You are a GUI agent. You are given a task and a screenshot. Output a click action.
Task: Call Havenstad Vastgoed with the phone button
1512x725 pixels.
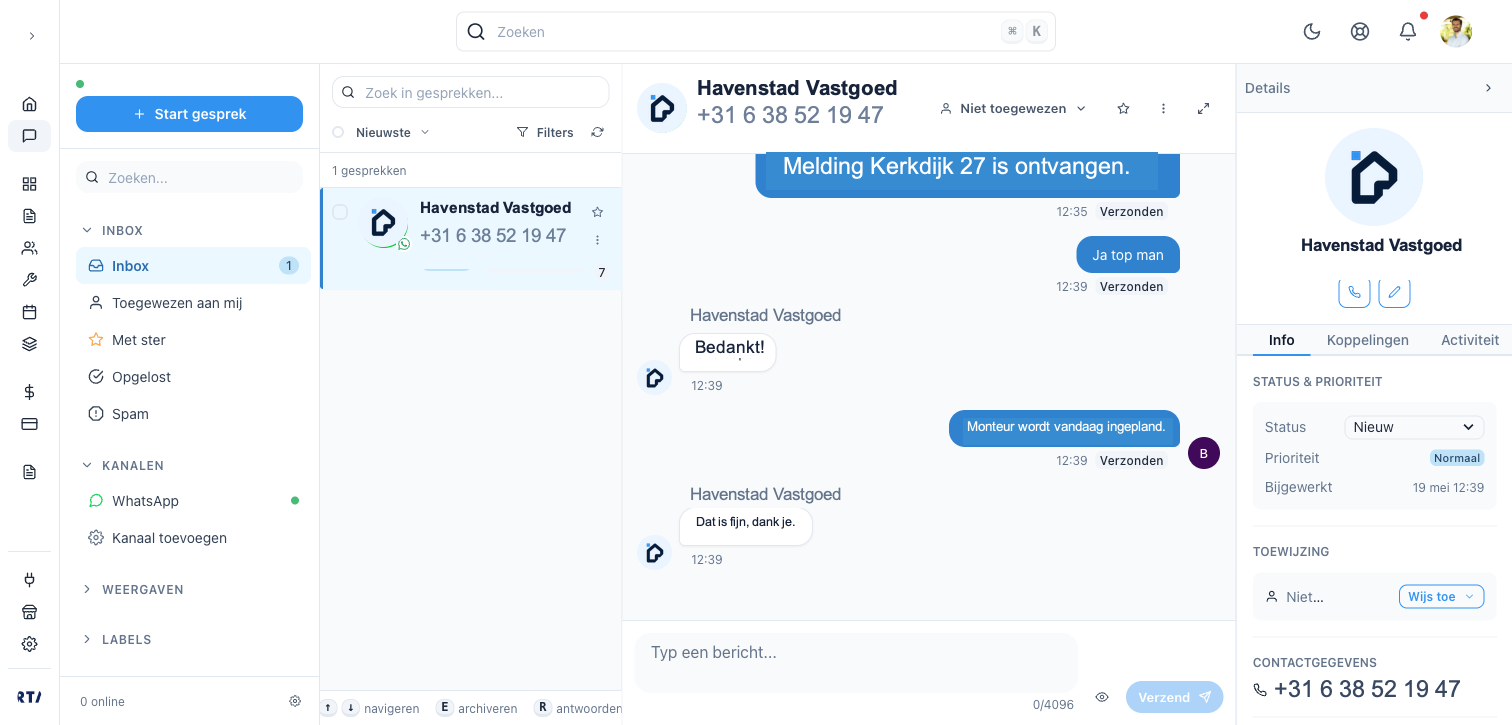(1354, 292)
